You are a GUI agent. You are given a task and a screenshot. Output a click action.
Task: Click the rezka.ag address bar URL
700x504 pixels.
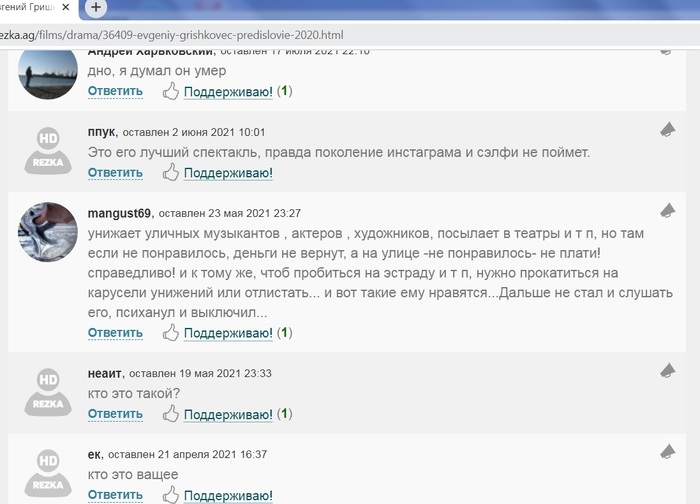[x=171, y=35]
